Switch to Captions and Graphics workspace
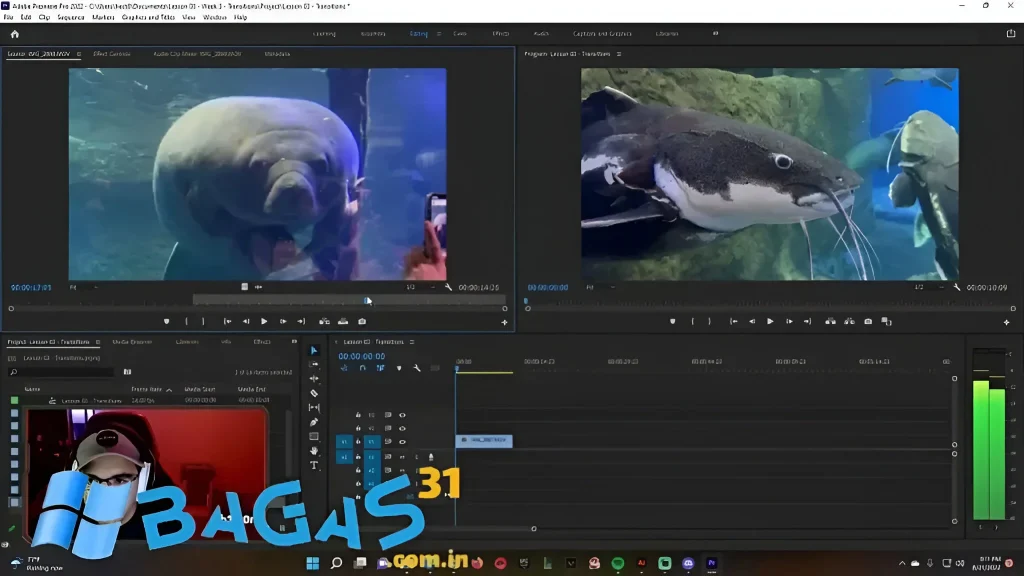The height and width of the screenshot is (576, 1024). point(602,33)
